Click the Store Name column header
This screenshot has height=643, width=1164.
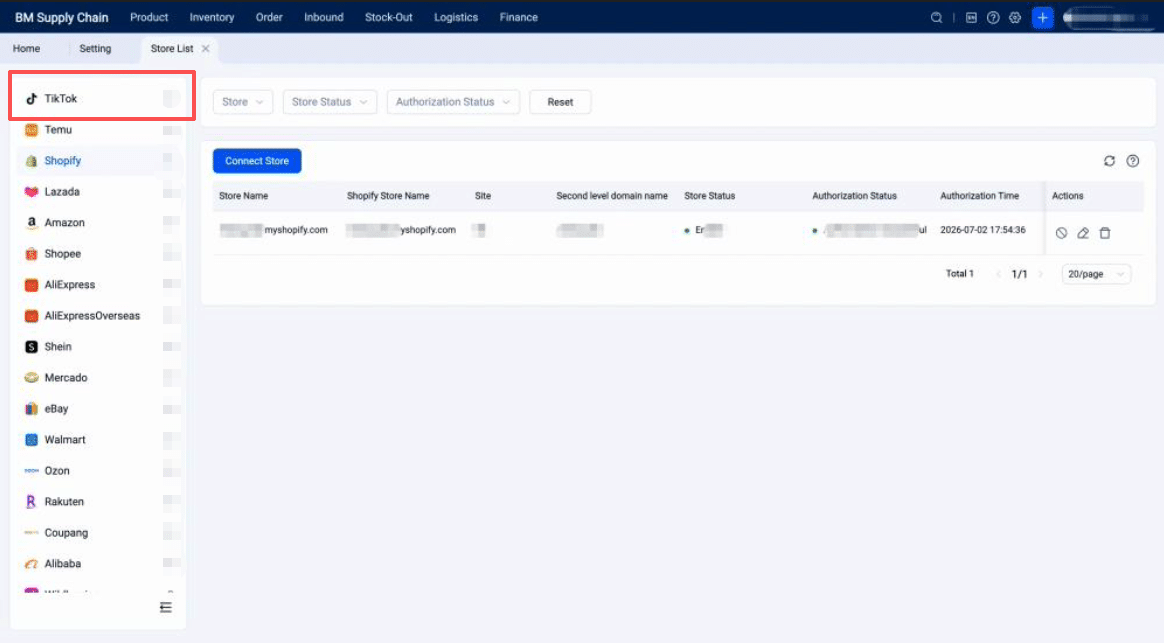coord(243,196)
